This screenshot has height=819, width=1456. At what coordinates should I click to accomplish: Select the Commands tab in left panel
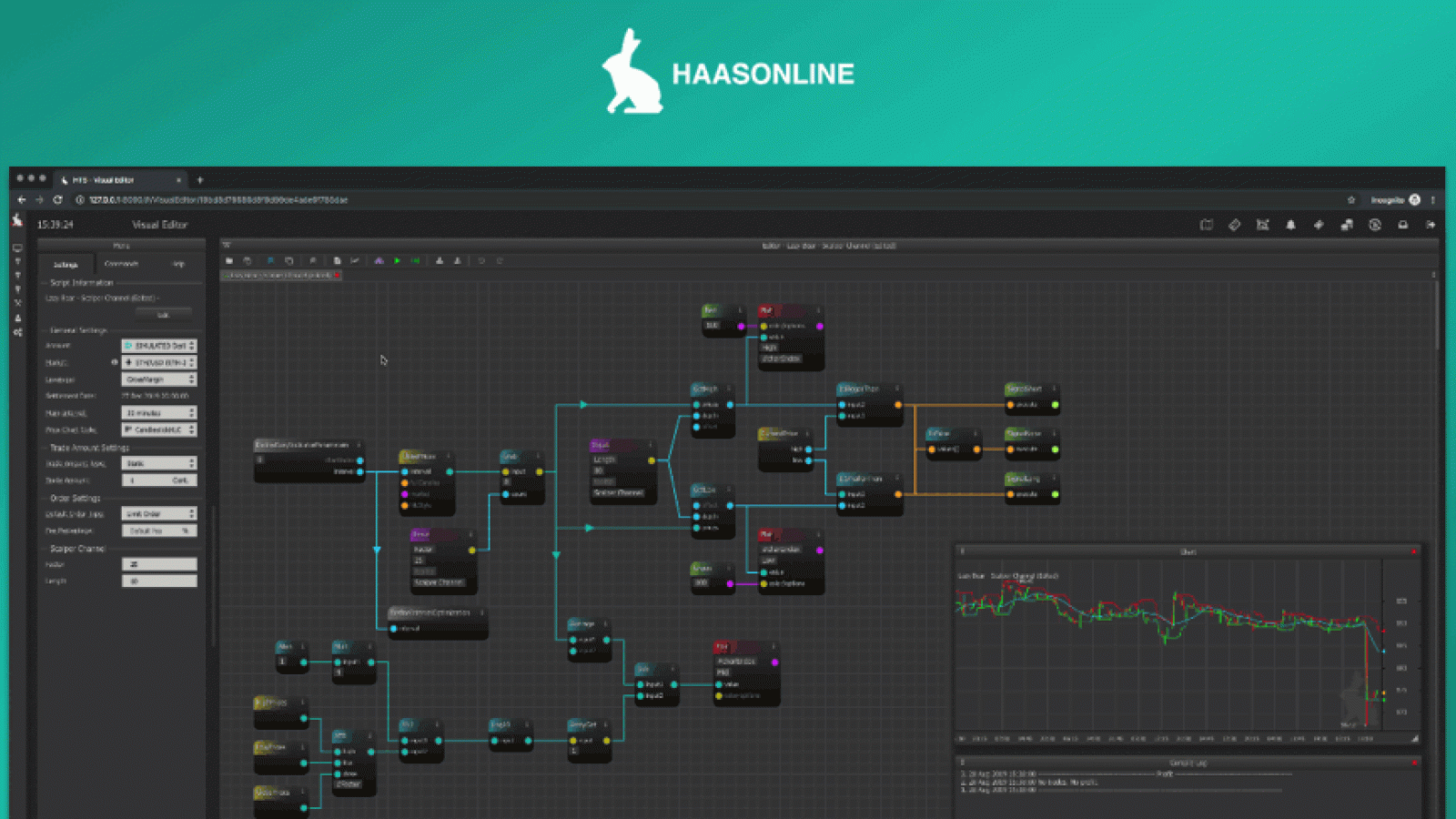tap(121, 264)
